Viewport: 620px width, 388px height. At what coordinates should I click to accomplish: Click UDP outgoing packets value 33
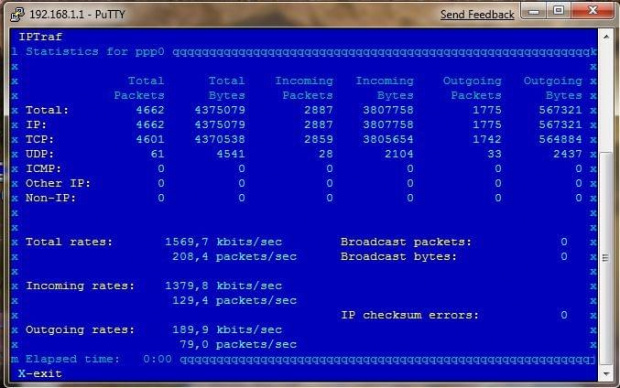[x=494, y=154]
